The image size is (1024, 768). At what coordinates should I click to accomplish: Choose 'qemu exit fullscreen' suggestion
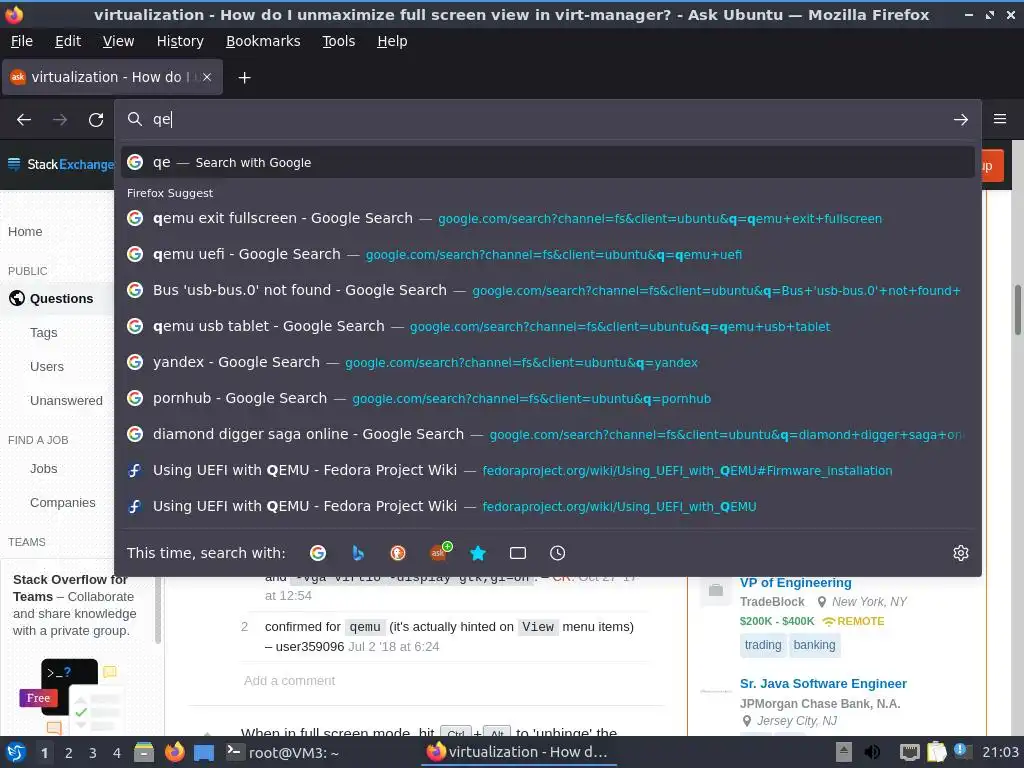coord(547,218)
